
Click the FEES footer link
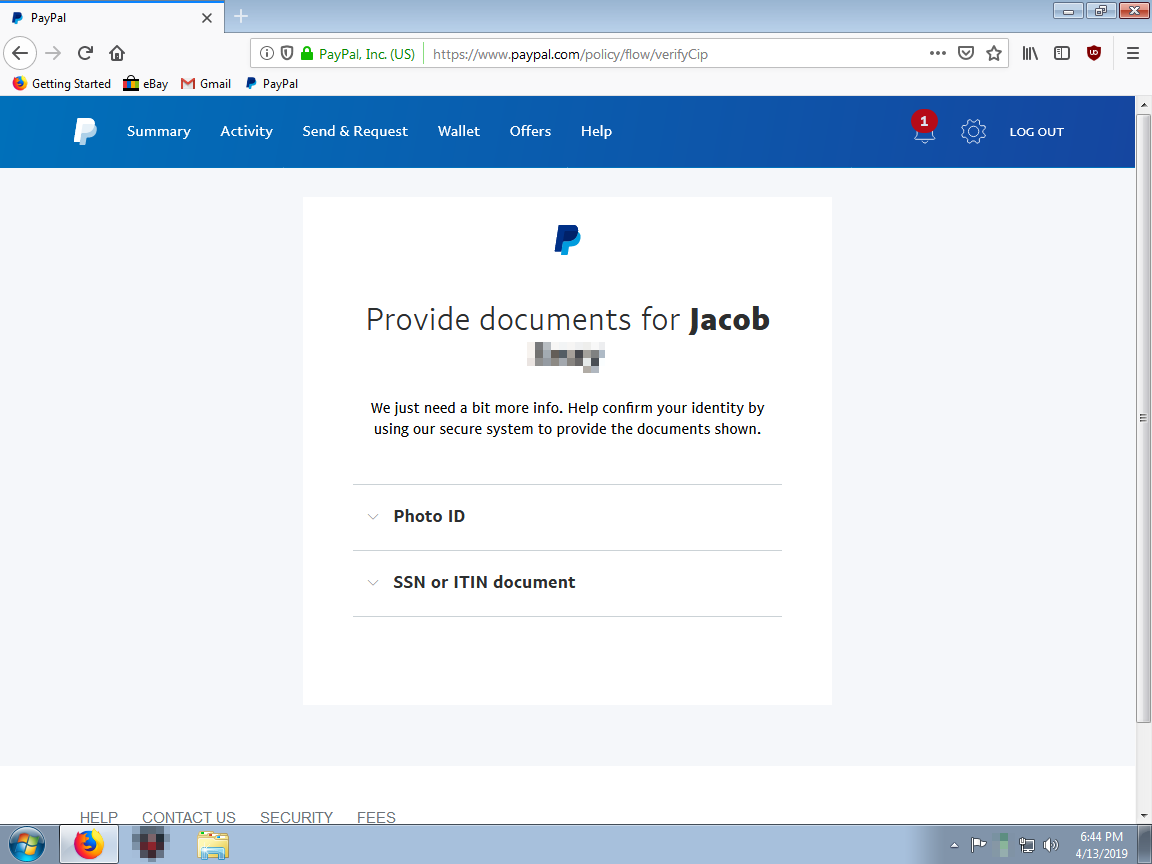click(376, 817)
